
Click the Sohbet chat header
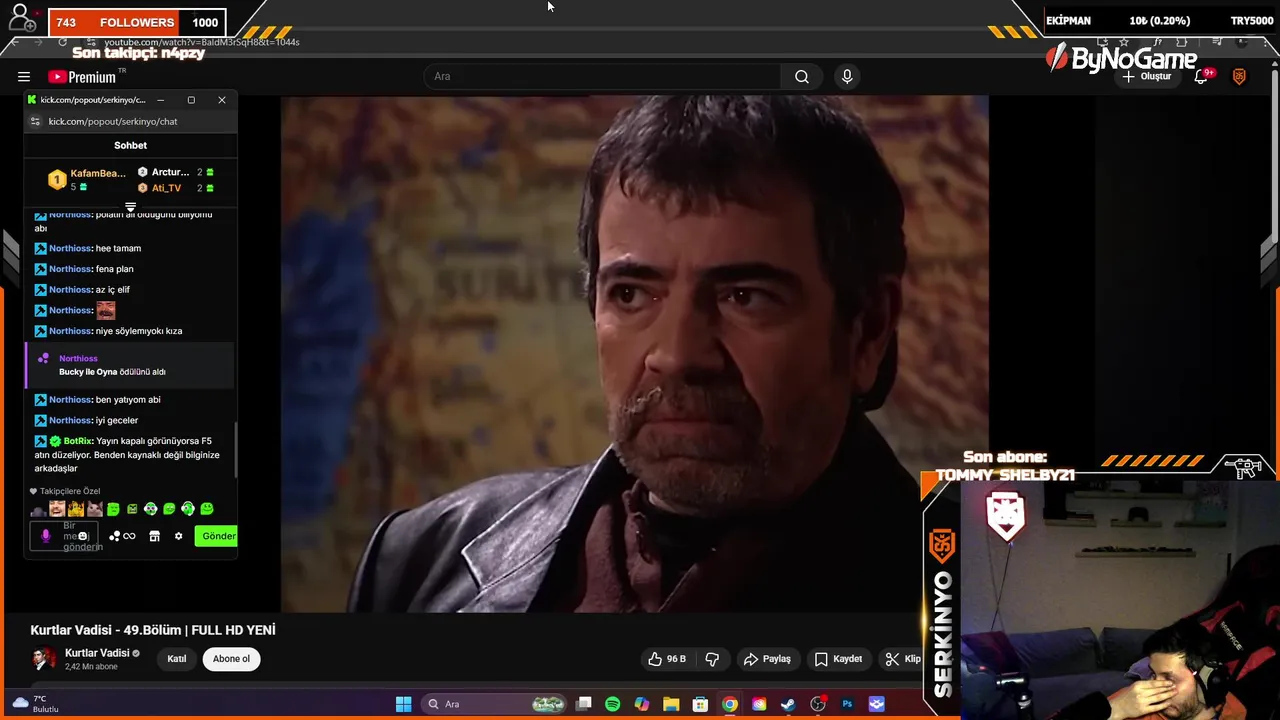[130, 145]
